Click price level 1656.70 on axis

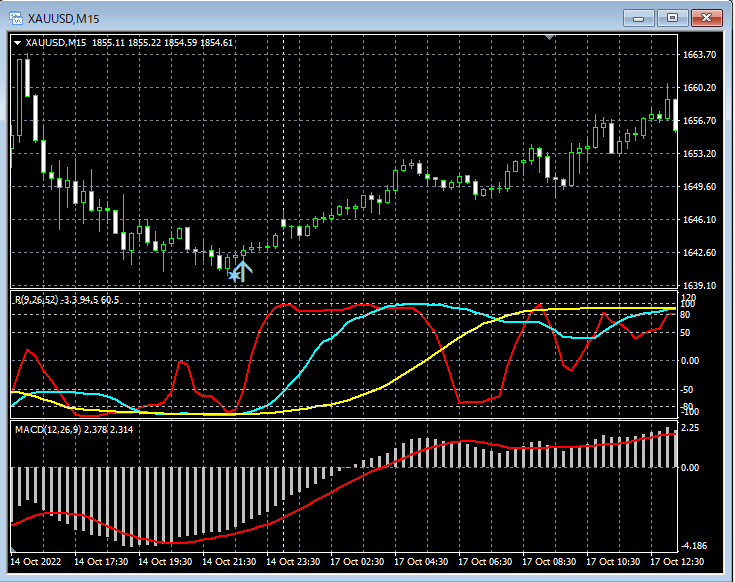click(699, 120)
